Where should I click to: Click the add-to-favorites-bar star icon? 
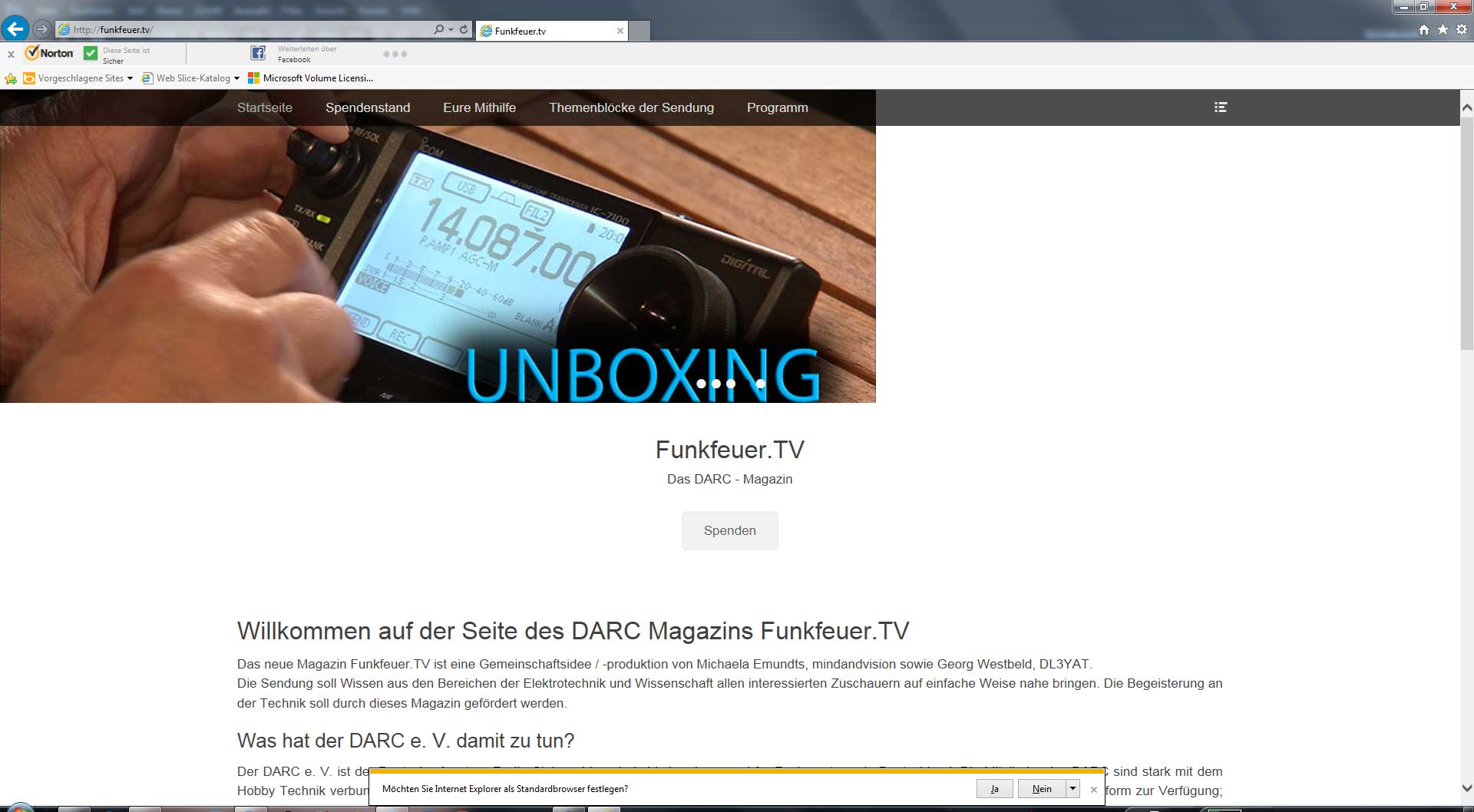pyautogui.click(x=11, y=78)
